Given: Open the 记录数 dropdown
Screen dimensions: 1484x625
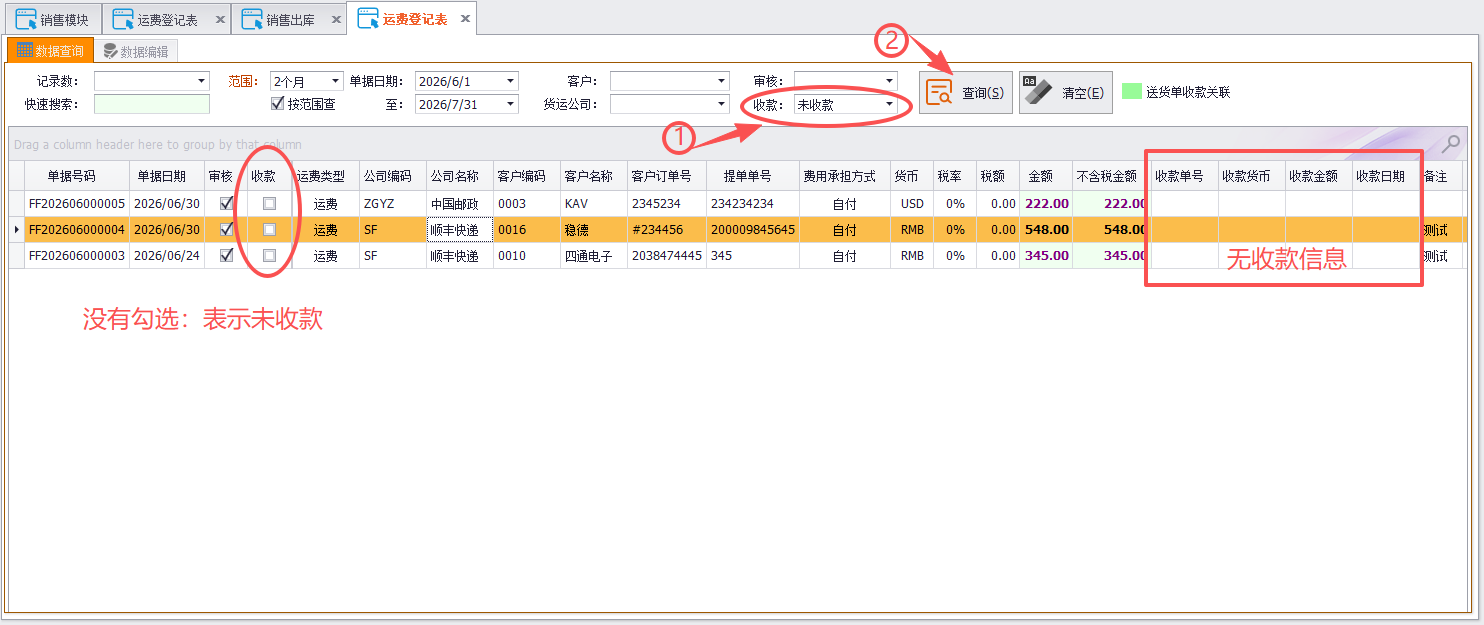Looking at the screenshot, I should coord(202,81).
